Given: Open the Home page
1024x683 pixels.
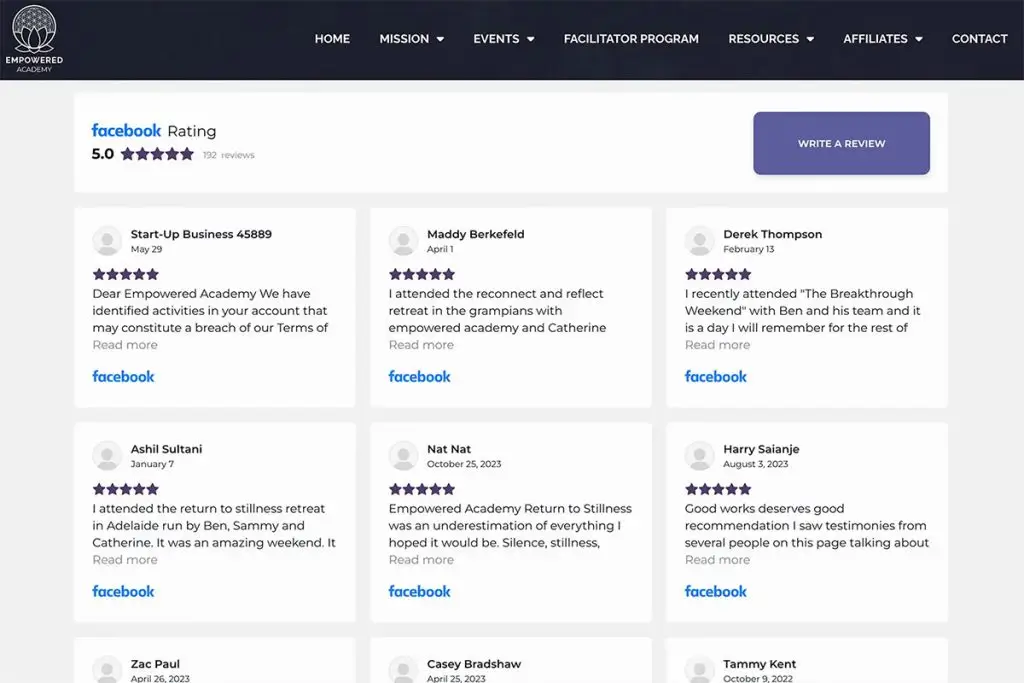Looking at the screenshot, I should pyautogui.click(x=332, y=39).
